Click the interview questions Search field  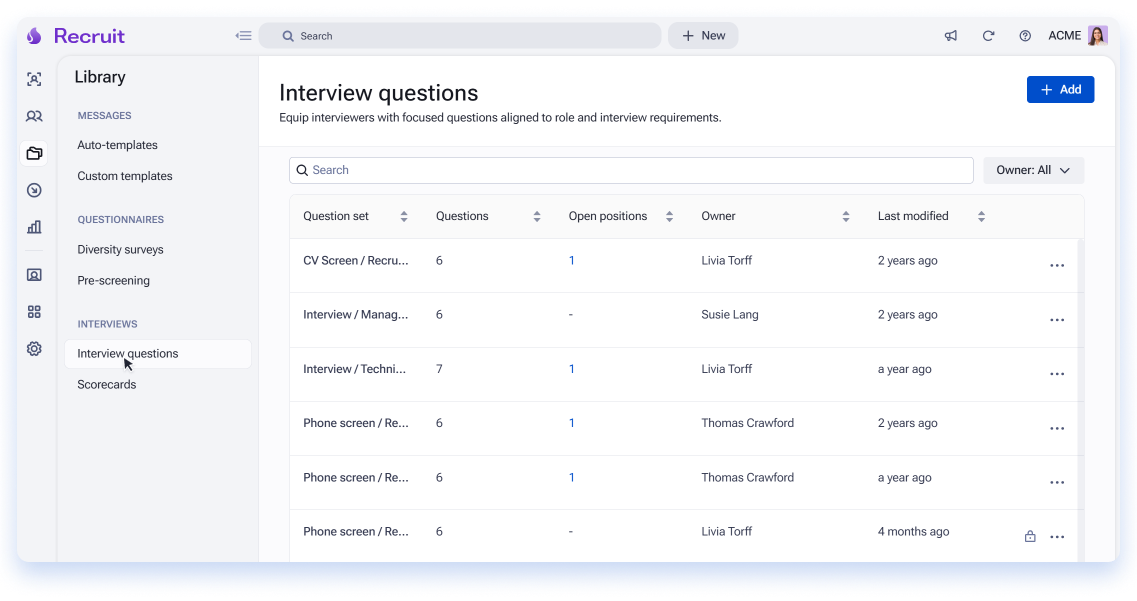pos(631,170)
